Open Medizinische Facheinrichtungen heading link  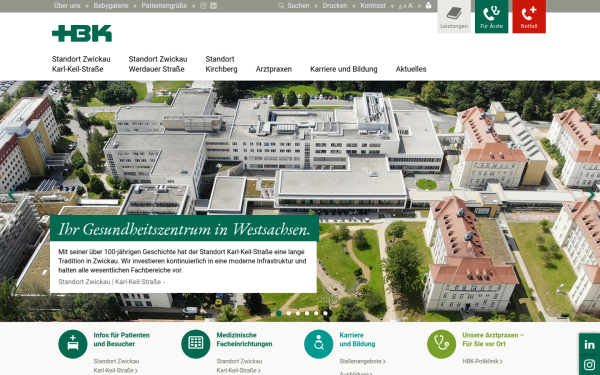(x=244, y=339)
